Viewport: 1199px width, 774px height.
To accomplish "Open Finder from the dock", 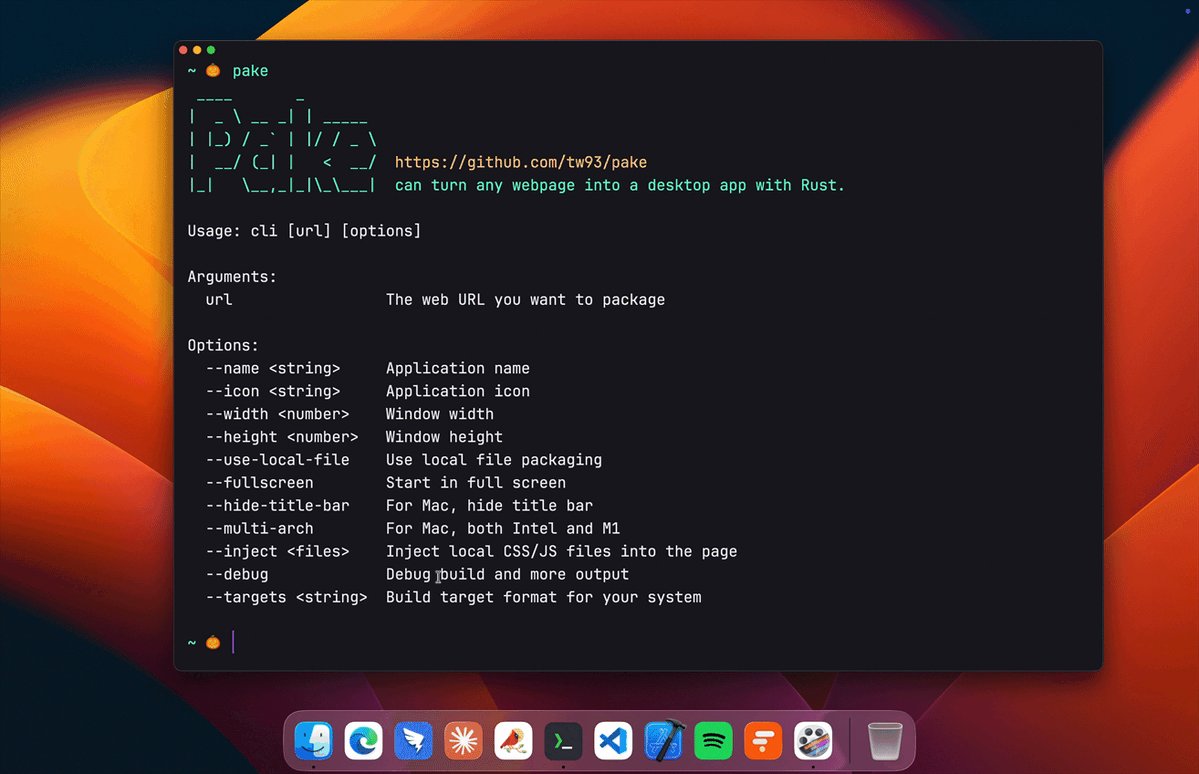I will point(314,741).
